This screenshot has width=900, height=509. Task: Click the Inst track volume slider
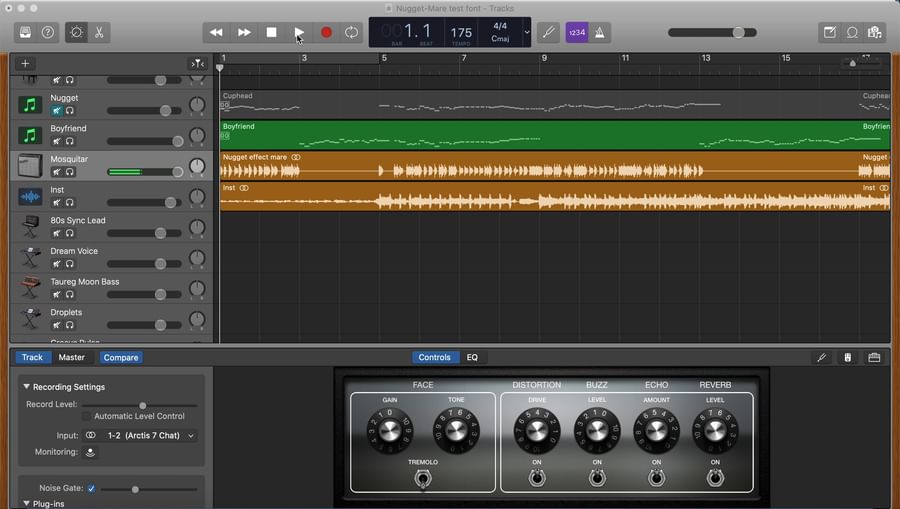pos(145,203)
